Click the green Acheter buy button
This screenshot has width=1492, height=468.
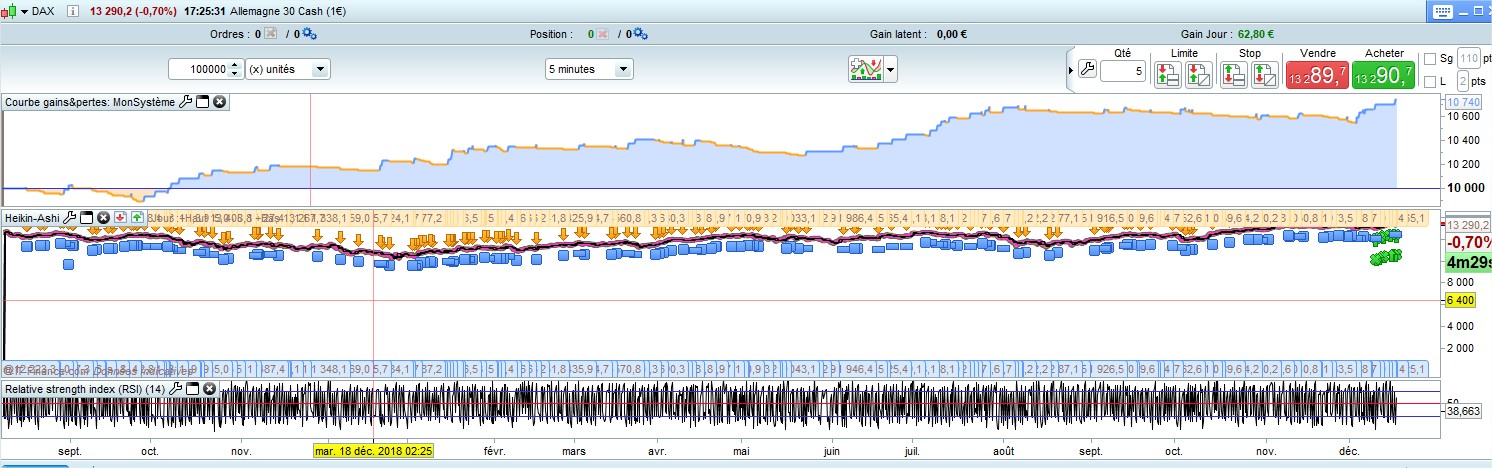[1383, 75]
